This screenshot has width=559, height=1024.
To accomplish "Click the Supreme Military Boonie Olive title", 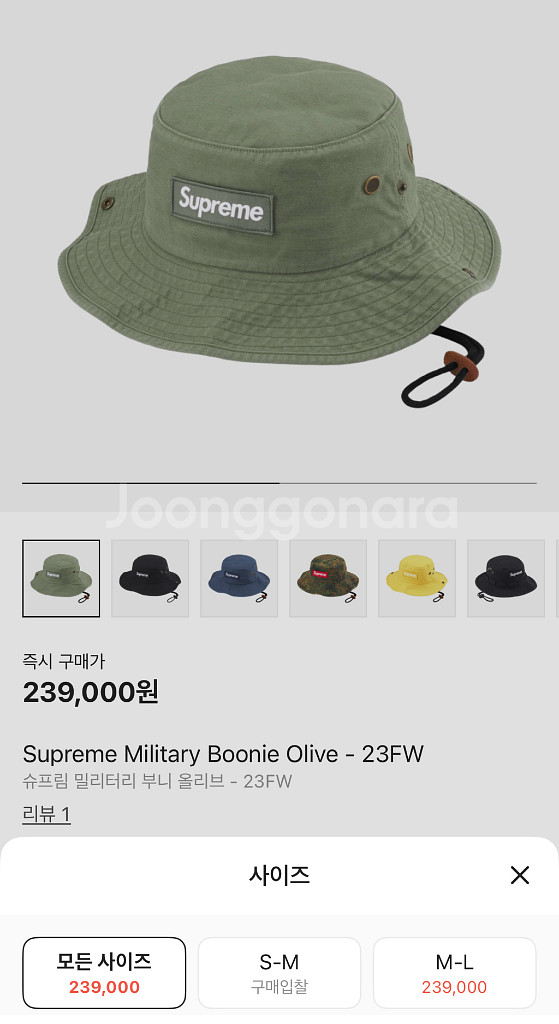I will 223,754.
